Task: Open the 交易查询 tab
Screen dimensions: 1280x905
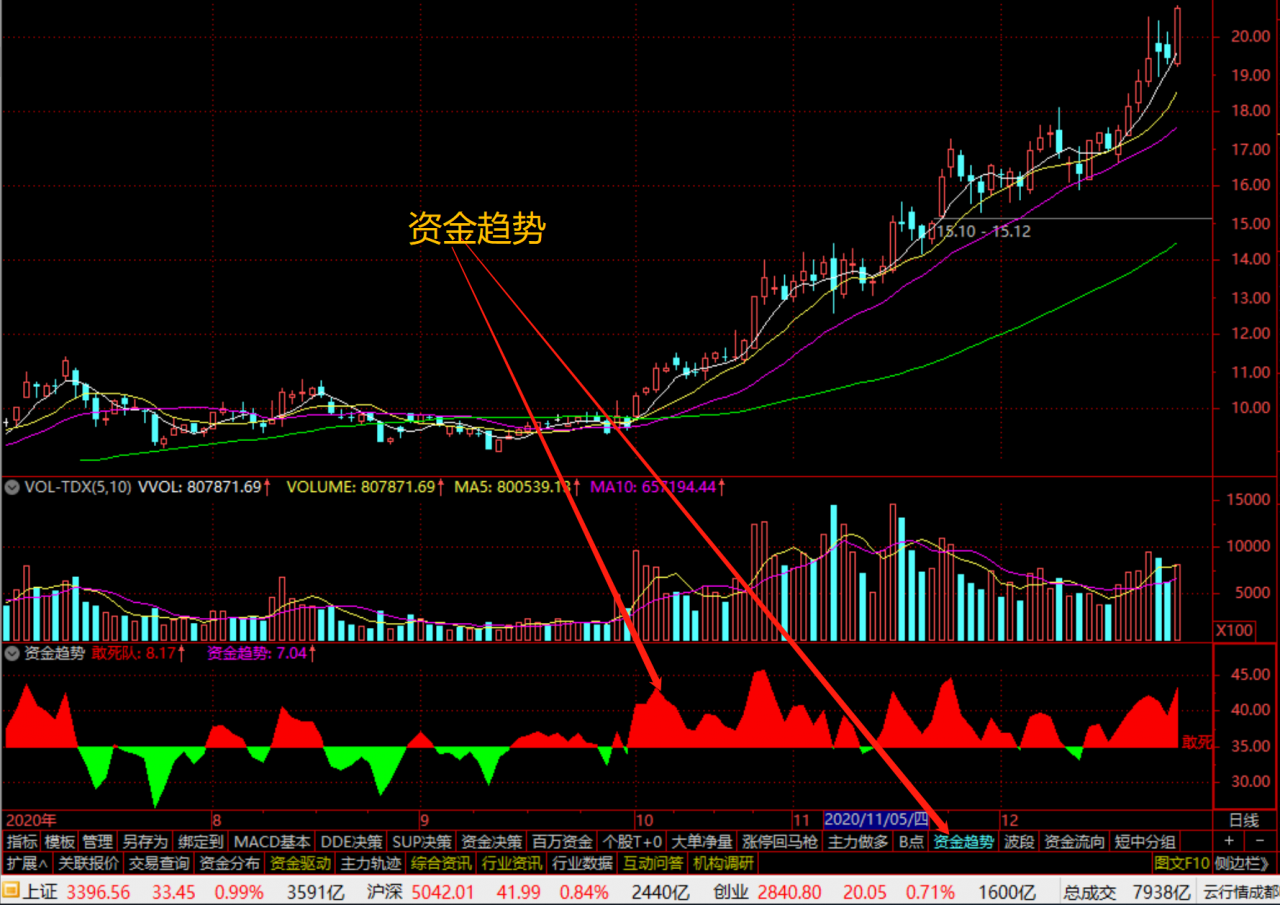Action: (159, 863)
